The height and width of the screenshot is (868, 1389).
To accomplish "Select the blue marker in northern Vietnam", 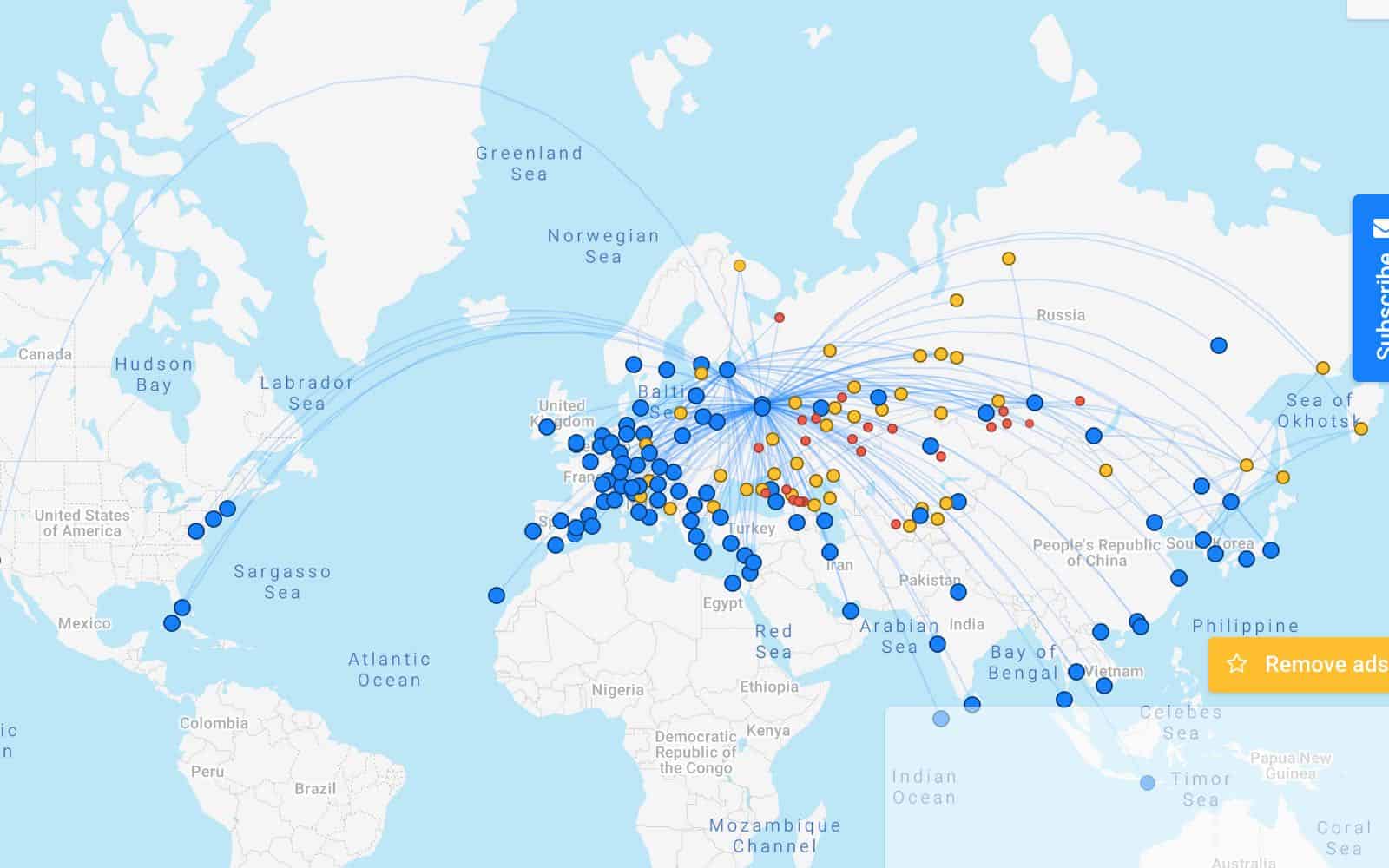I will tap(1101, 632).
